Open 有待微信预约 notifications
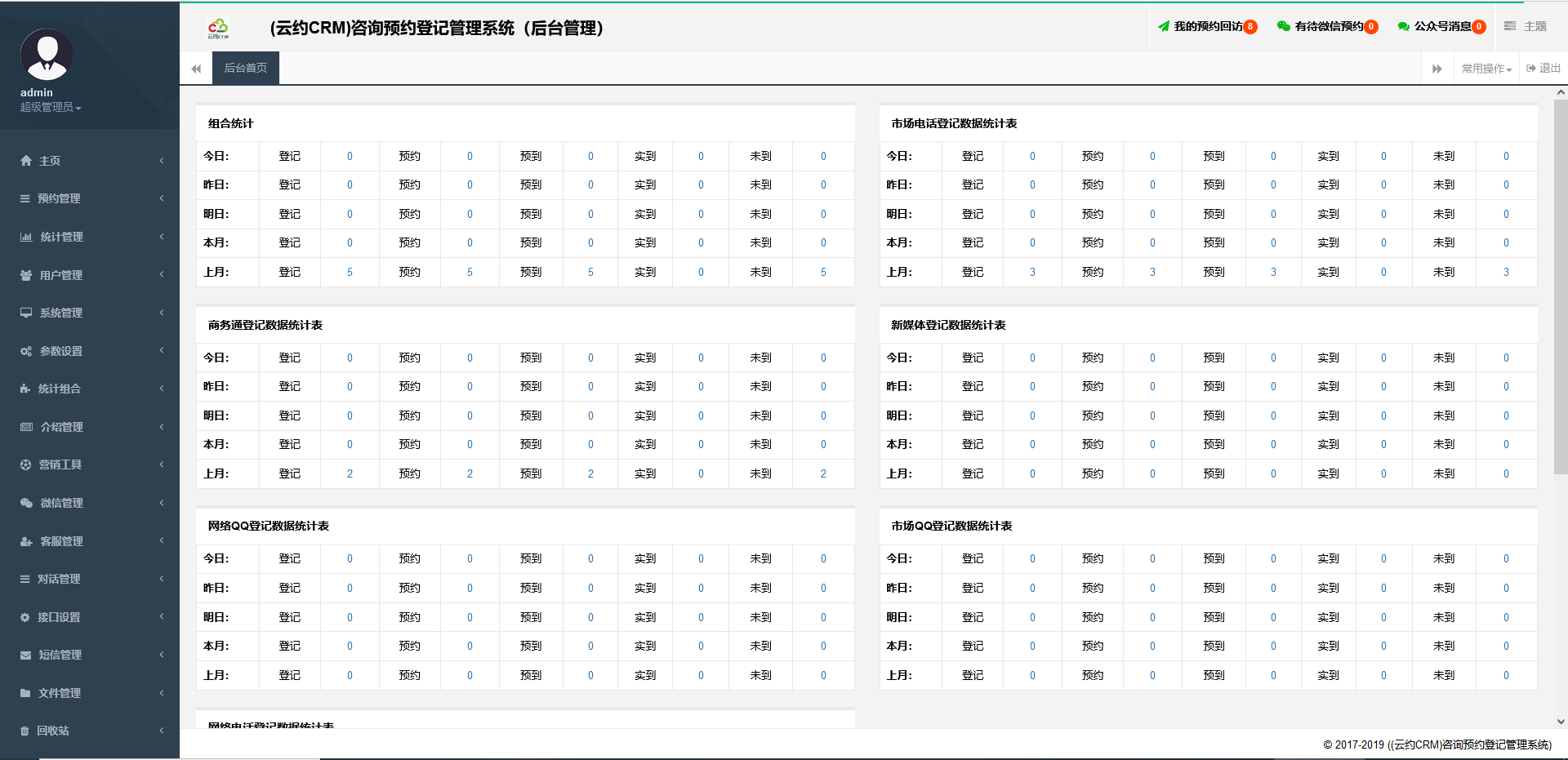 pyautogui.click(x=1328, y=26)
